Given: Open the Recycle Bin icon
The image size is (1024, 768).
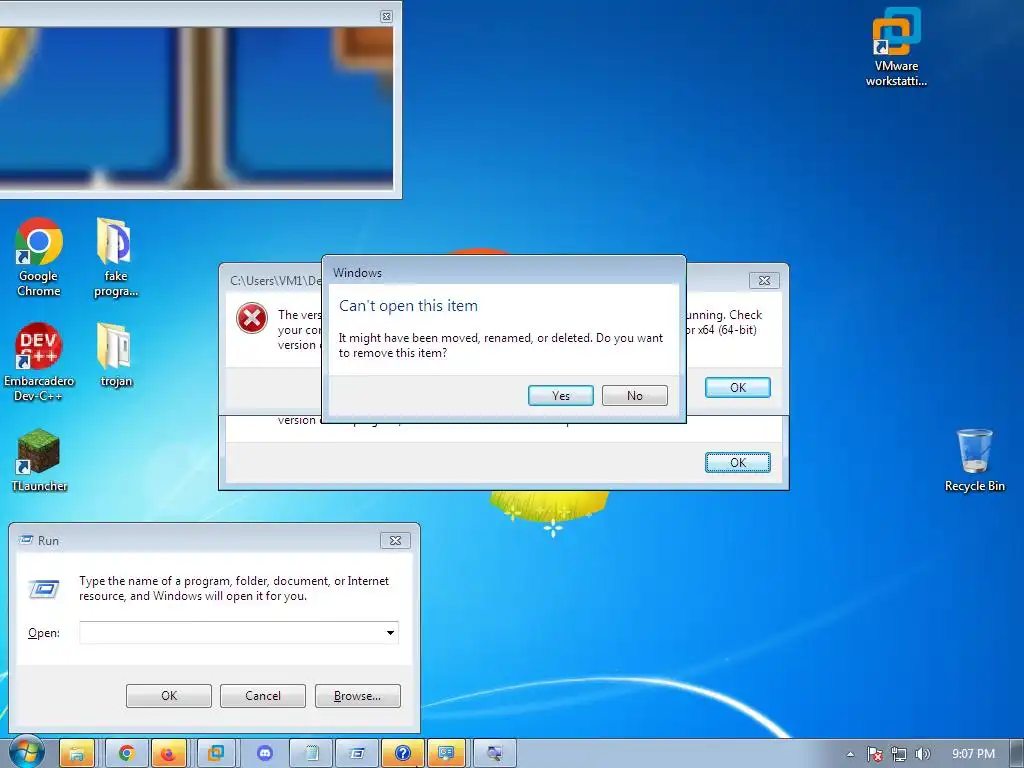Looking at the screenshot, I should (974, 460).
